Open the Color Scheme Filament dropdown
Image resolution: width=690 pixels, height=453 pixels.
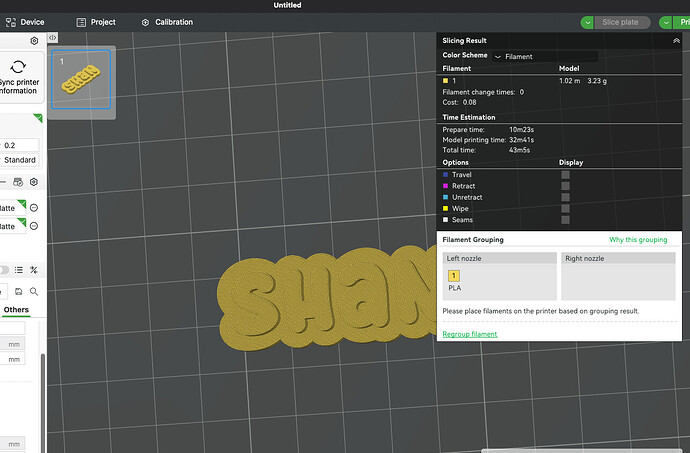click(545, 56)
